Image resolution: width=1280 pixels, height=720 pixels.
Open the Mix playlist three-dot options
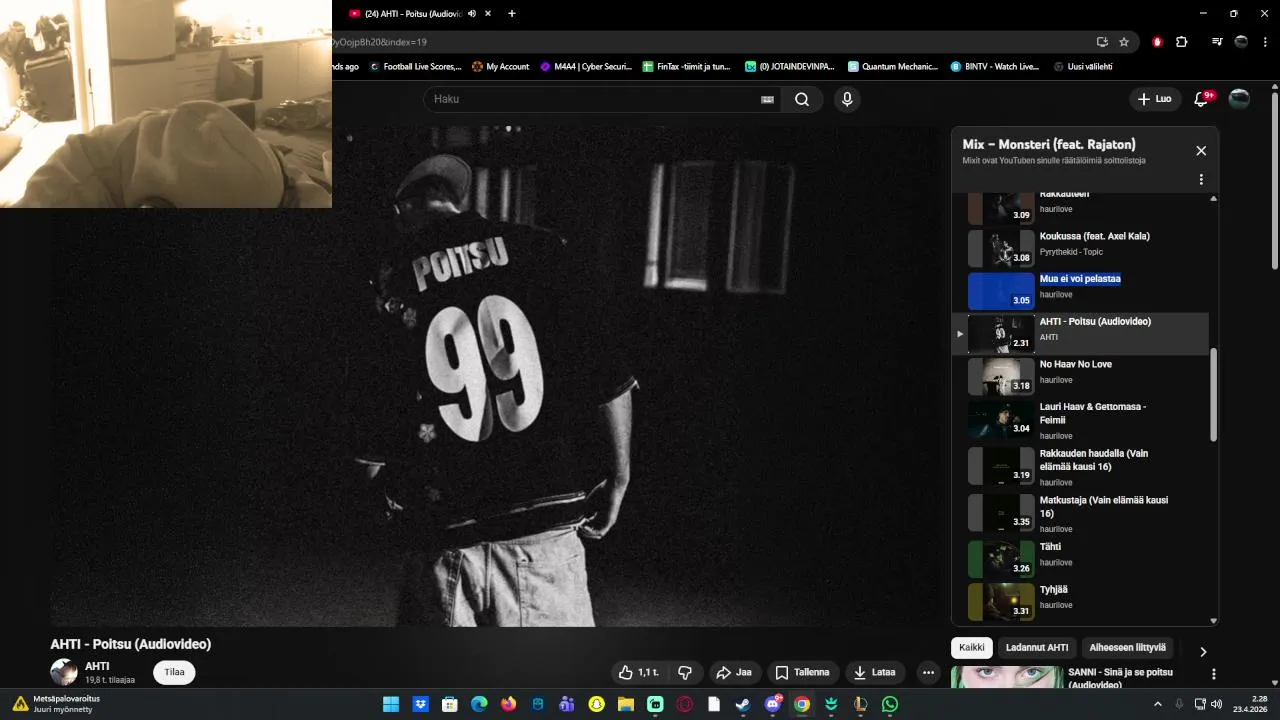1201,180
